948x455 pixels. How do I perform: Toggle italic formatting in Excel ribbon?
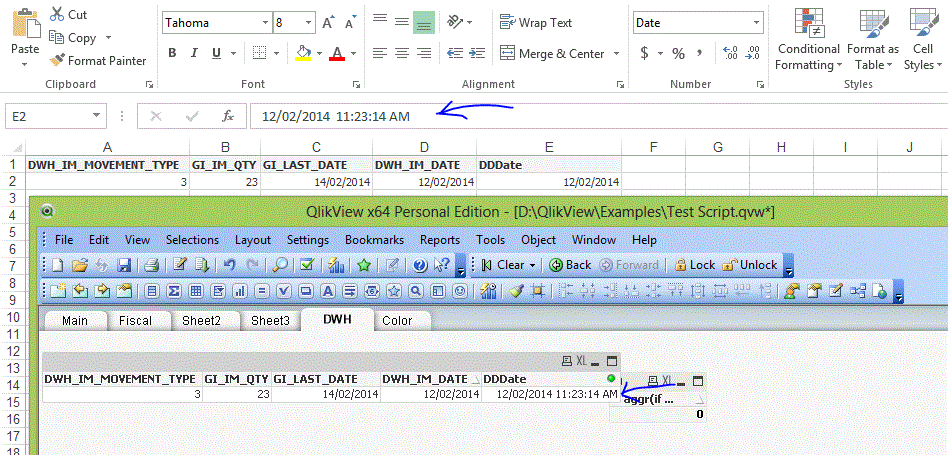pos(194,53)
